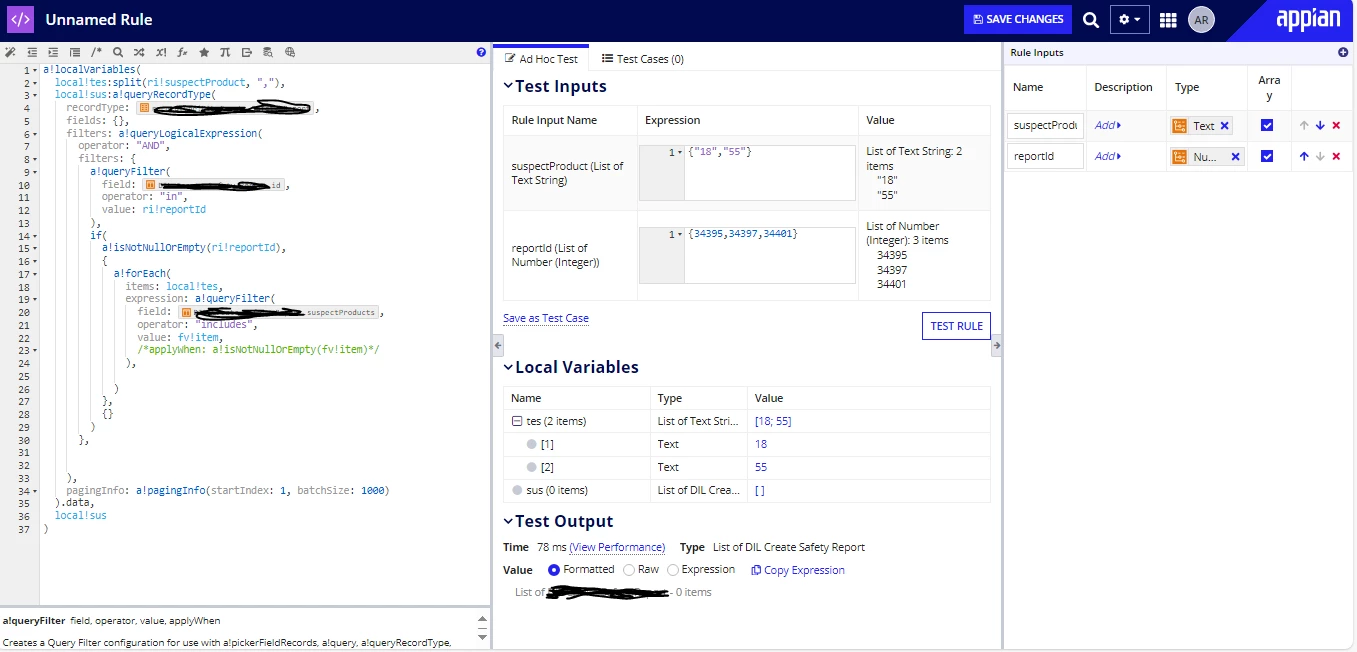Click the shuffle arrows icon in editor toolbar

tap(139, 52)
